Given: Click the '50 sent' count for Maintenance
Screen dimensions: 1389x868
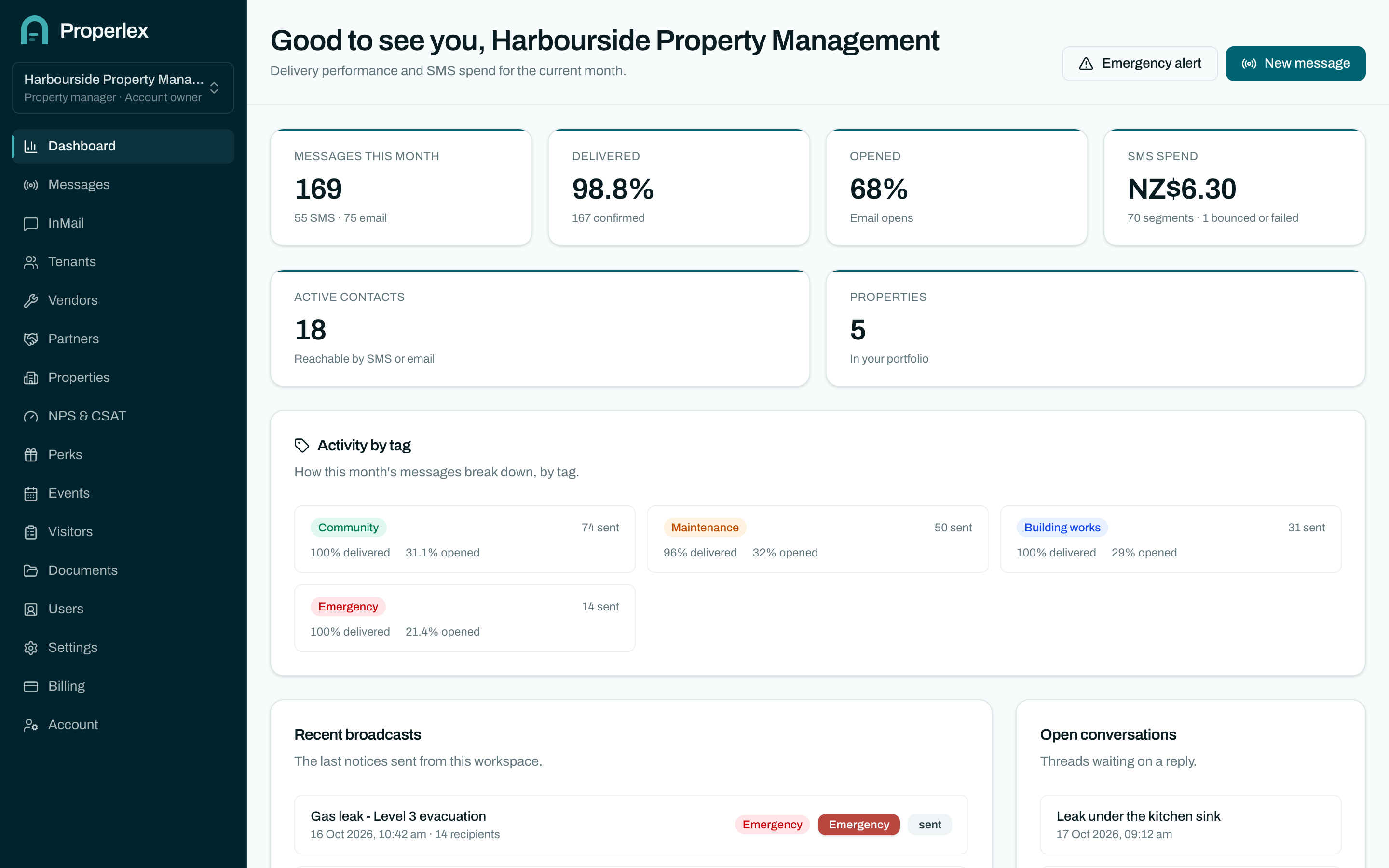Looking at the screenshot, I should 953,528.
